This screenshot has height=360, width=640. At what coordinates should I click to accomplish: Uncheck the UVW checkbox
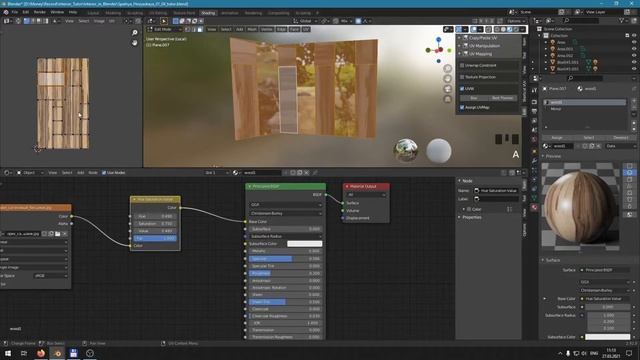click(x=462, y=89)
